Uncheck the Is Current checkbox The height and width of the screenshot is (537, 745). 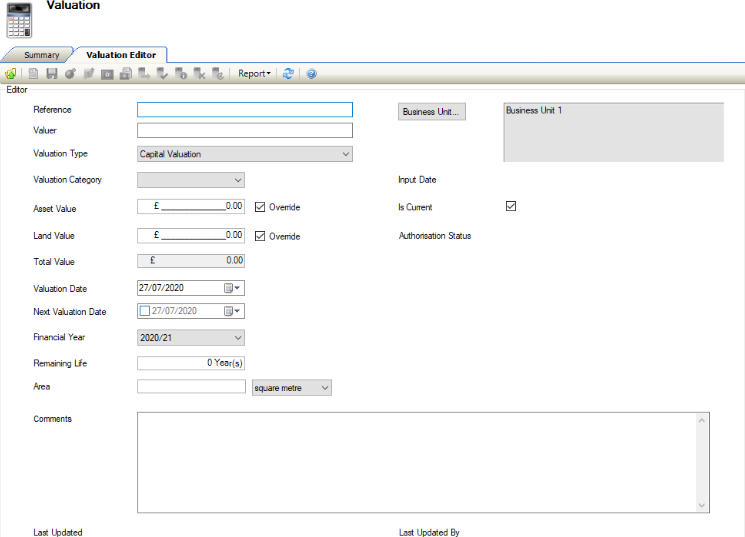coord(511,207)
